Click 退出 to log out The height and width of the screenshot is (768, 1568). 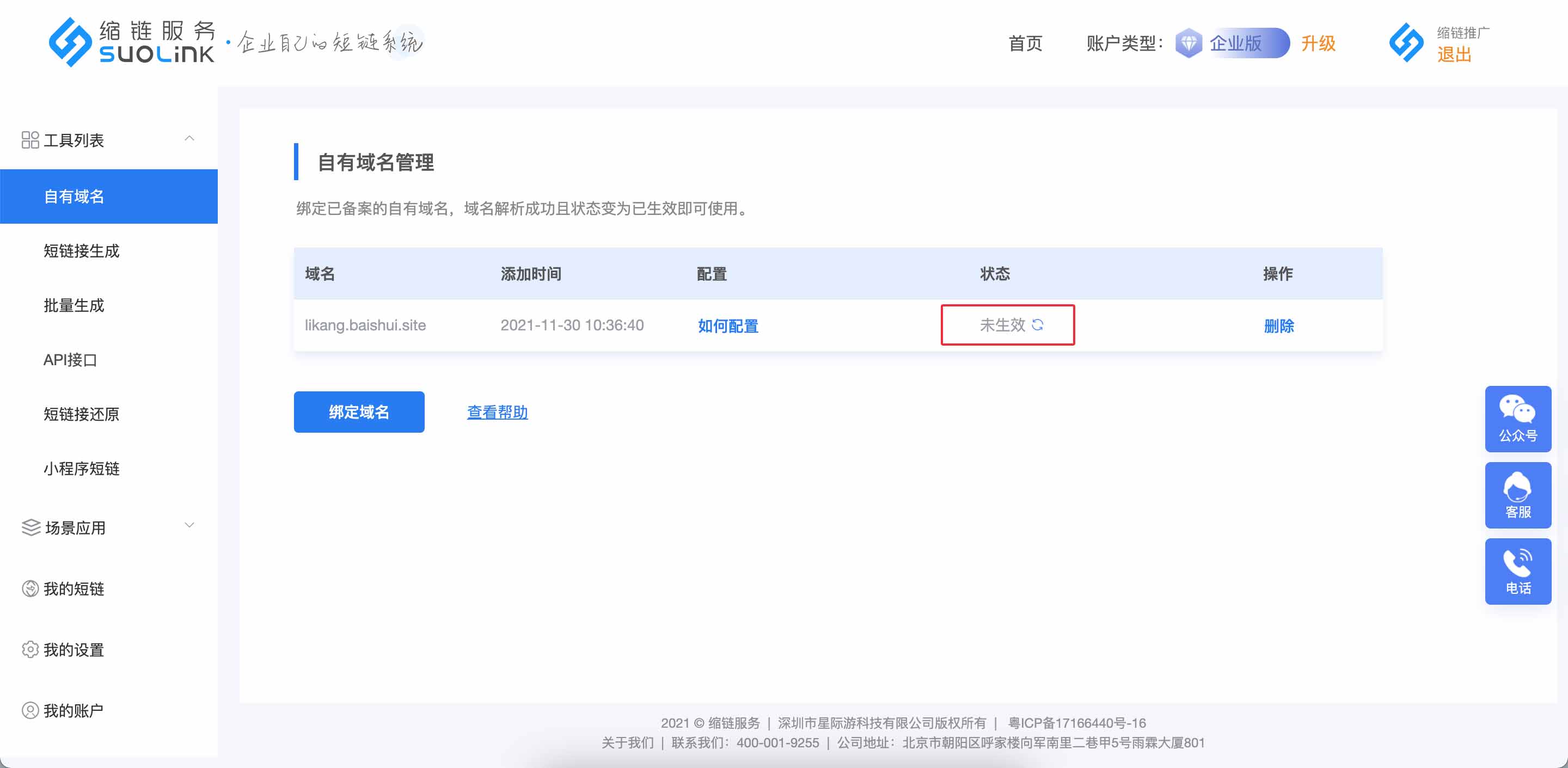[x=1454, y=54]
